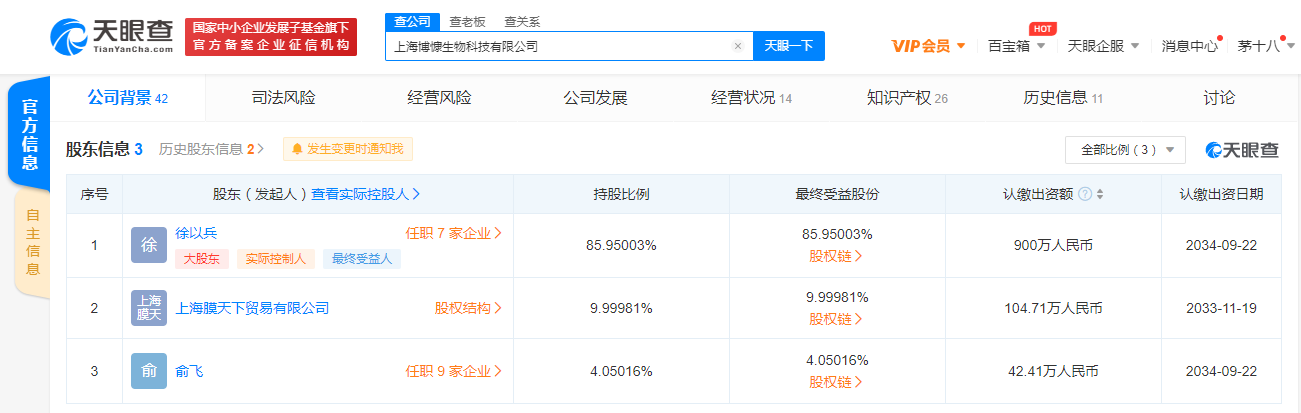Open 股权链 for the 4.05016% row

coord(836,382)
